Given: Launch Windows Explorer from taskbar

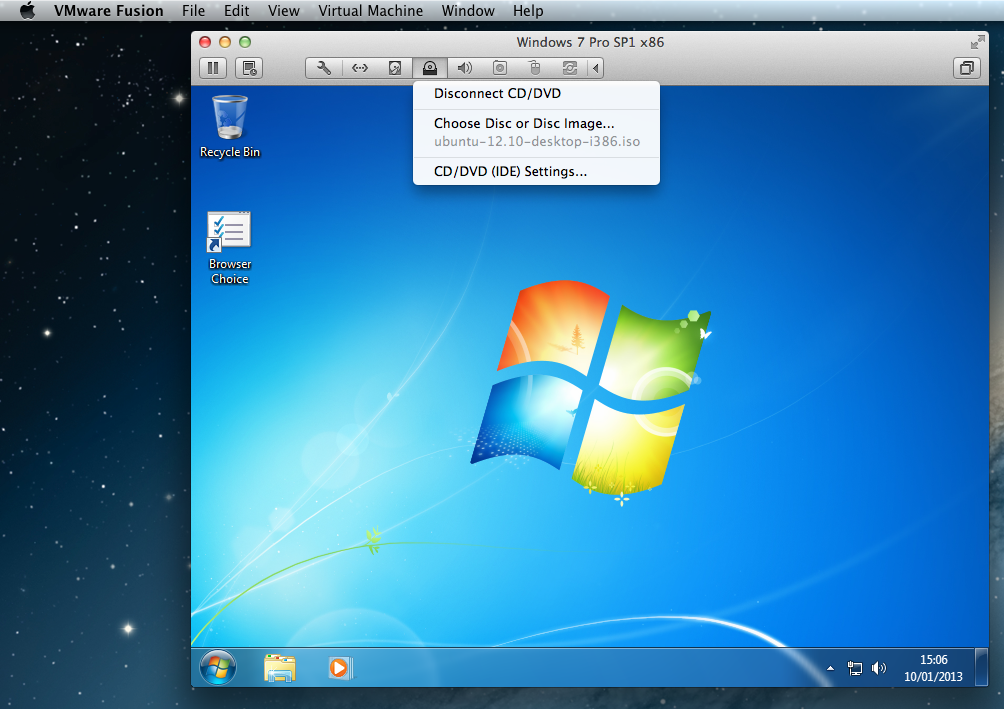Looking at the screenshot, I should (280, 667).
